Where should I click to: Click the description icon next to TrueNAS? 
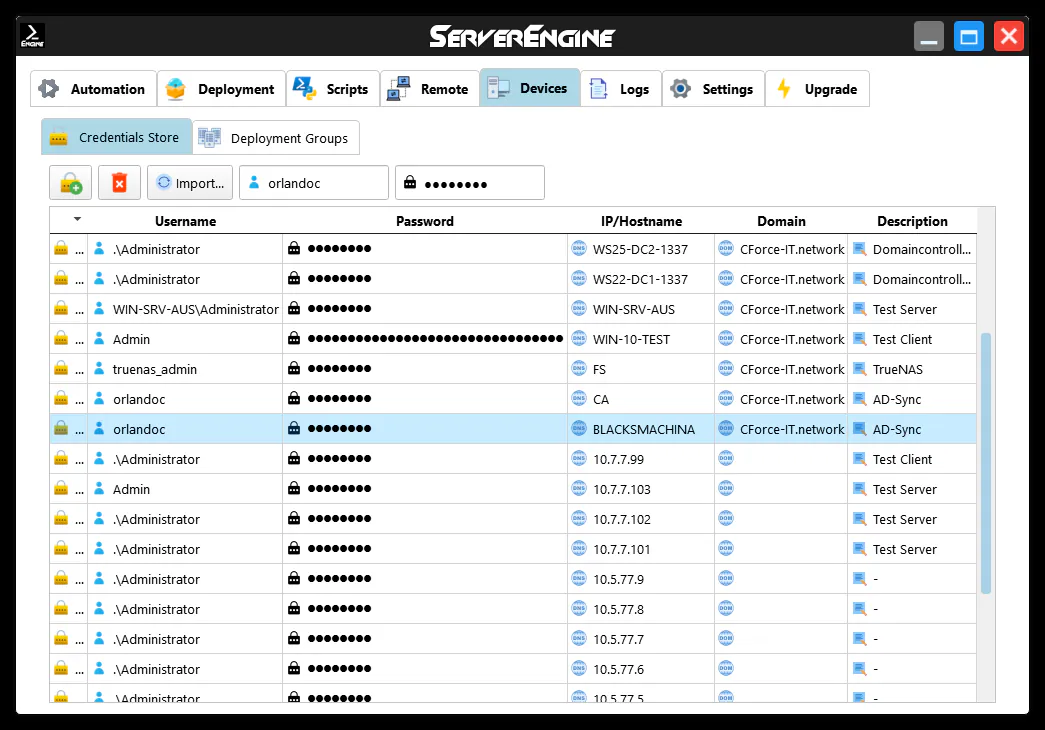[859, 369]
